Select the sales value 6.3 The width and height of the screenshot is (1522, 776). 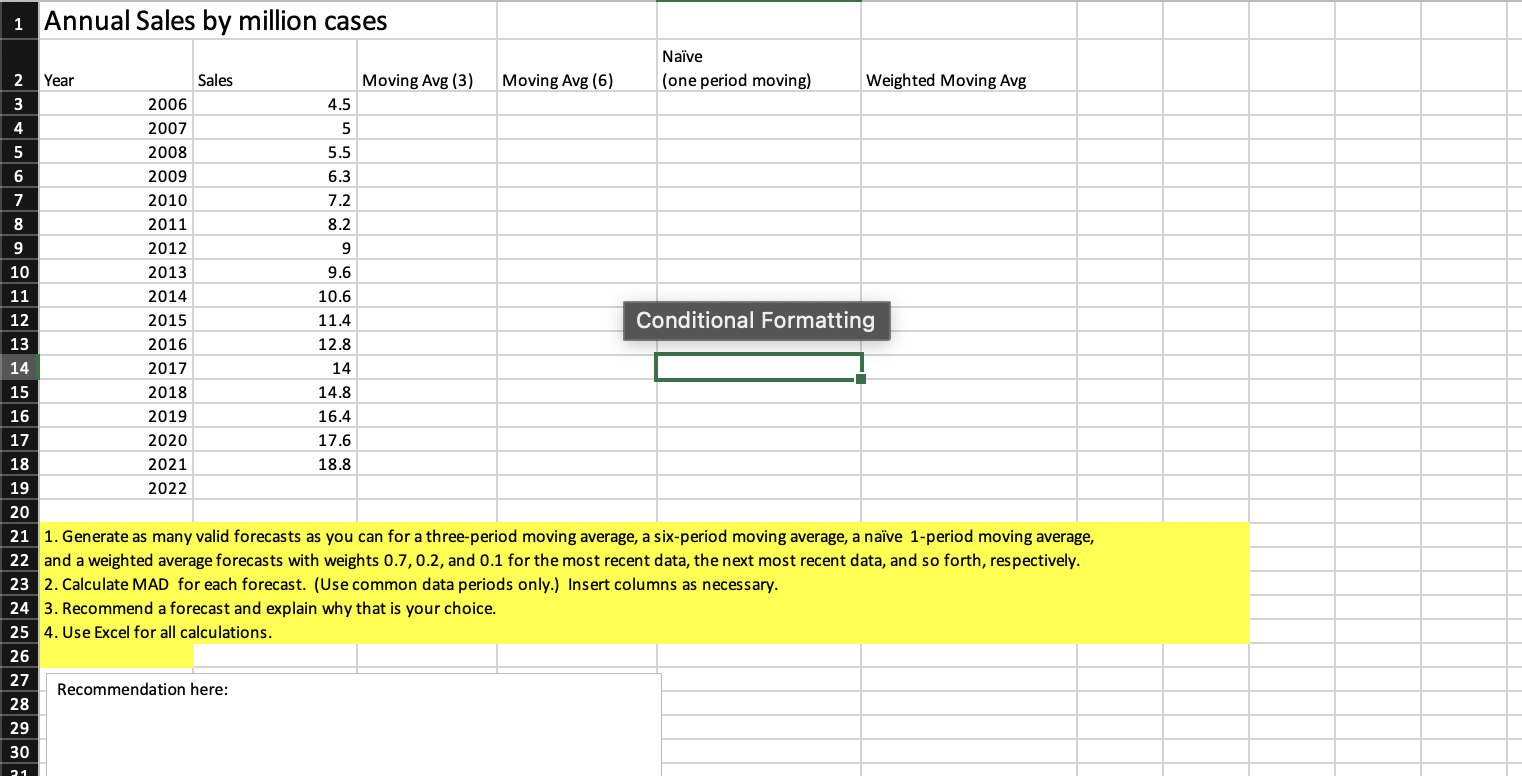(x=275, y=176)
